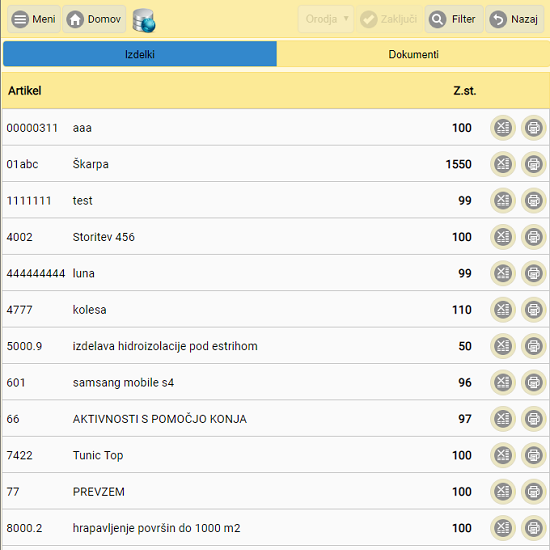The width and height of the screenshot is (550, 550).
Task: Click the Zaključi button
Action: [389, 19]
